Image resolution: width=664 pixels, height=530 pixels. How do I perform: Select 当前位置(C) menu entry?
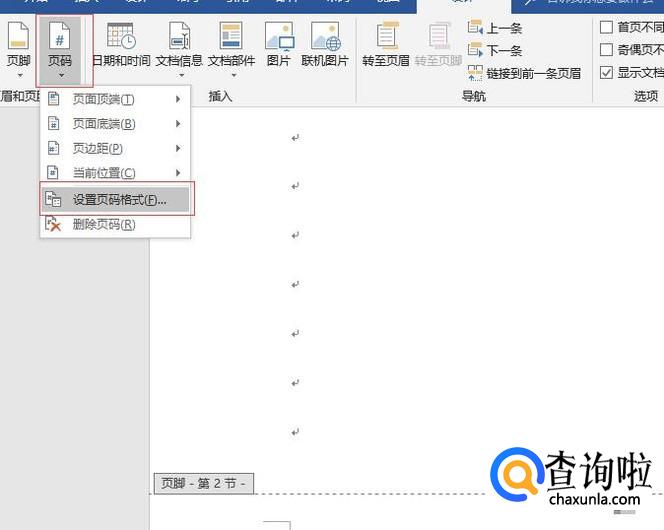(x=115, y=173)
